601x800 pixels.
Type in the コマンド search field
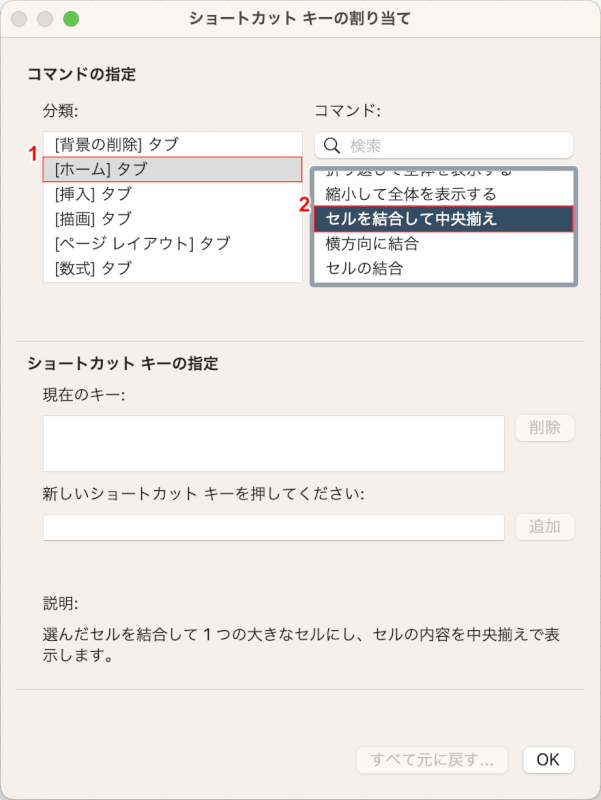[x=441, y=144]
